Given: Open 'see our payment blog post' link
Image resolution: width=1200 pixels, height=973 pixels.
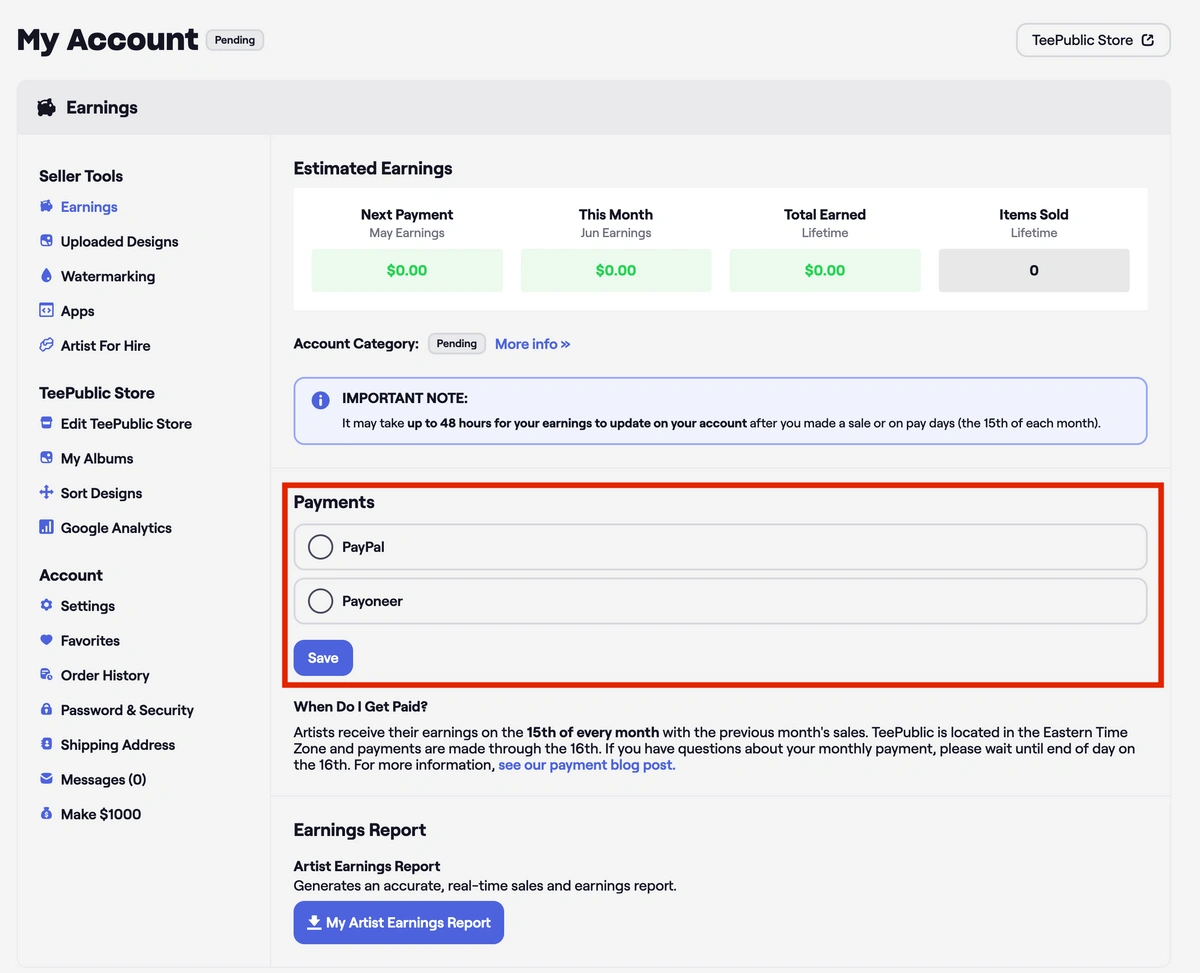Looking at the screenshot, I should pos(587,765).
